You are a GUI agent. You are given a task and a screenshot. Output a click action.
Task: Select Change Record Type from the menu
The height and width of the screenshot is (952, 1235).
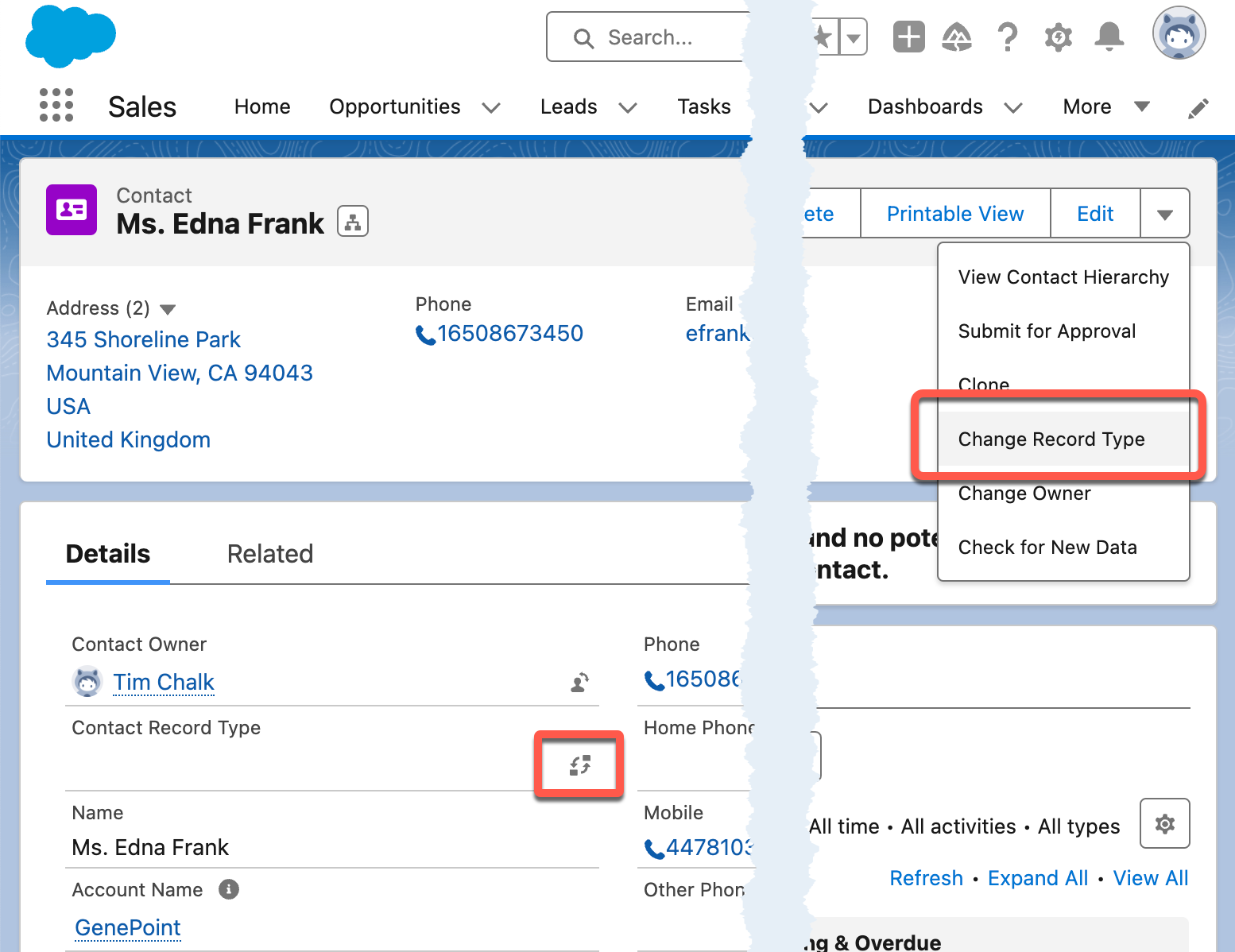tap(1051, 439)
